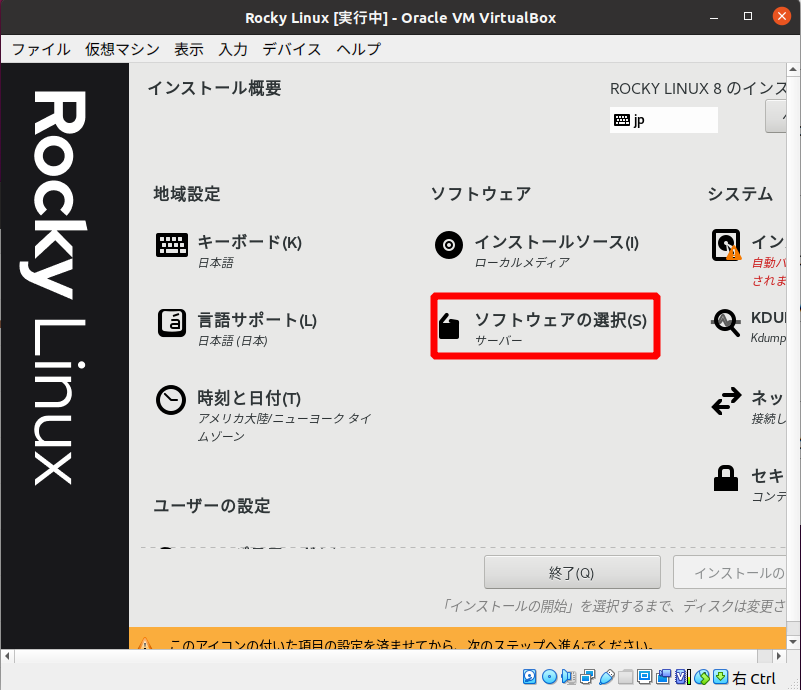
Task: Open the キーボード(K) keyboard settings
Action: (x=229, y=250)
